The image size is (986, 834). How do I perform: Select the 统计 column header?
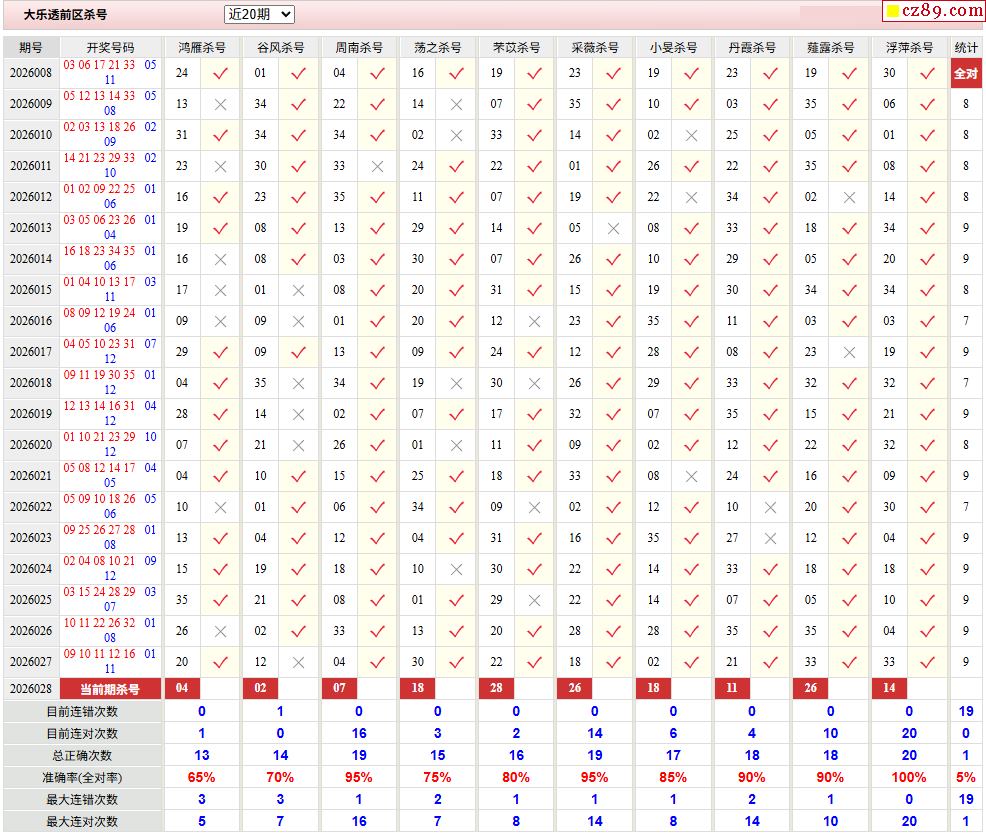point(966,47)
